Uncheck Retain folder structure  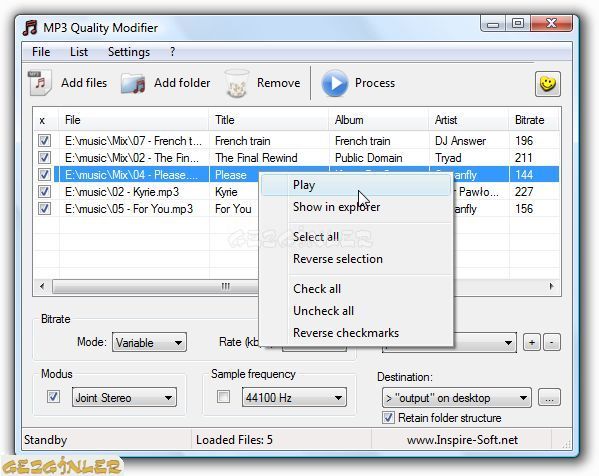(x=388, y=417)
